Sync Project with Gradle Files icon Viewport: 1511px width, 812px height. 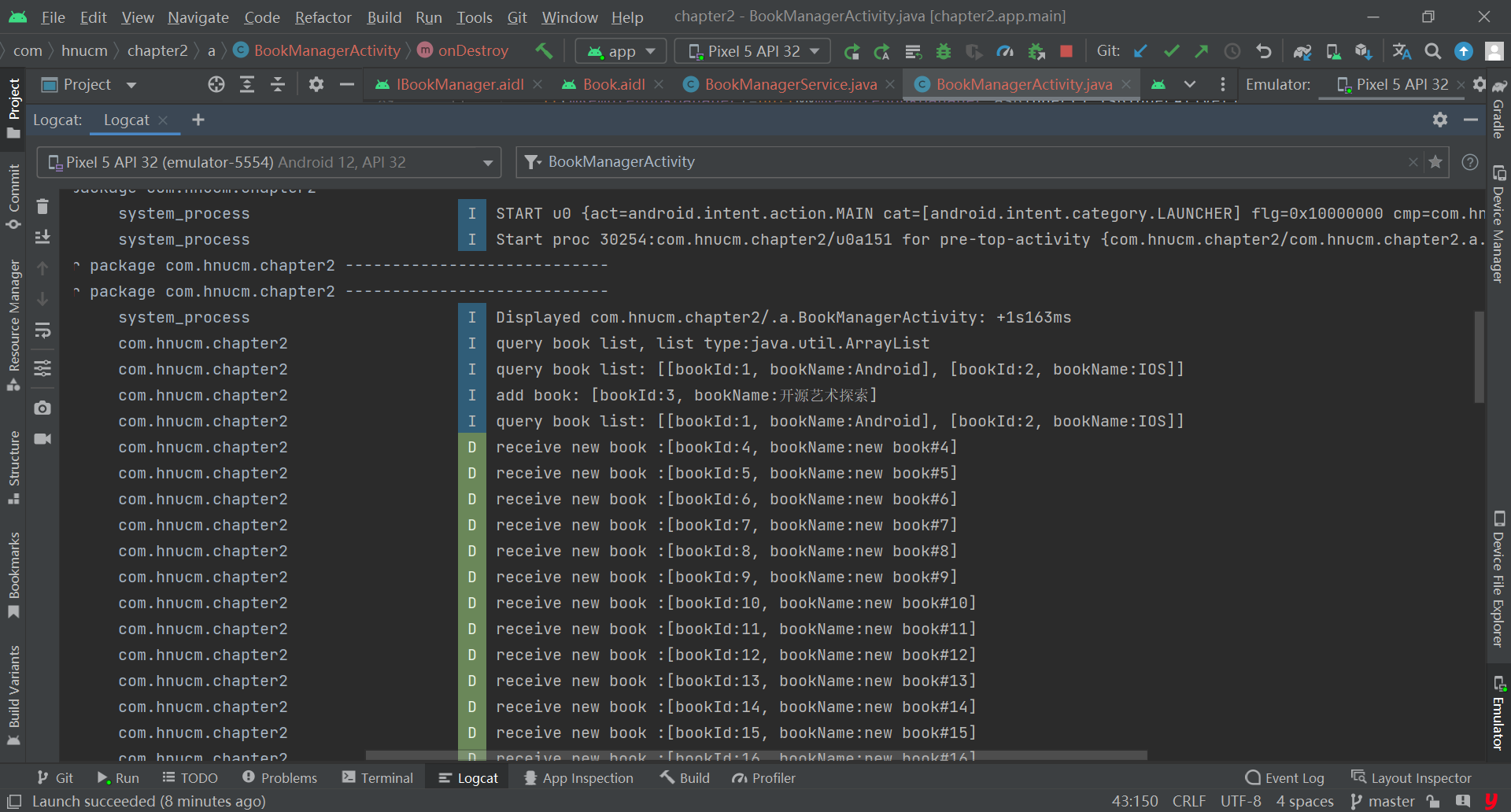[x=1302, y=52]
